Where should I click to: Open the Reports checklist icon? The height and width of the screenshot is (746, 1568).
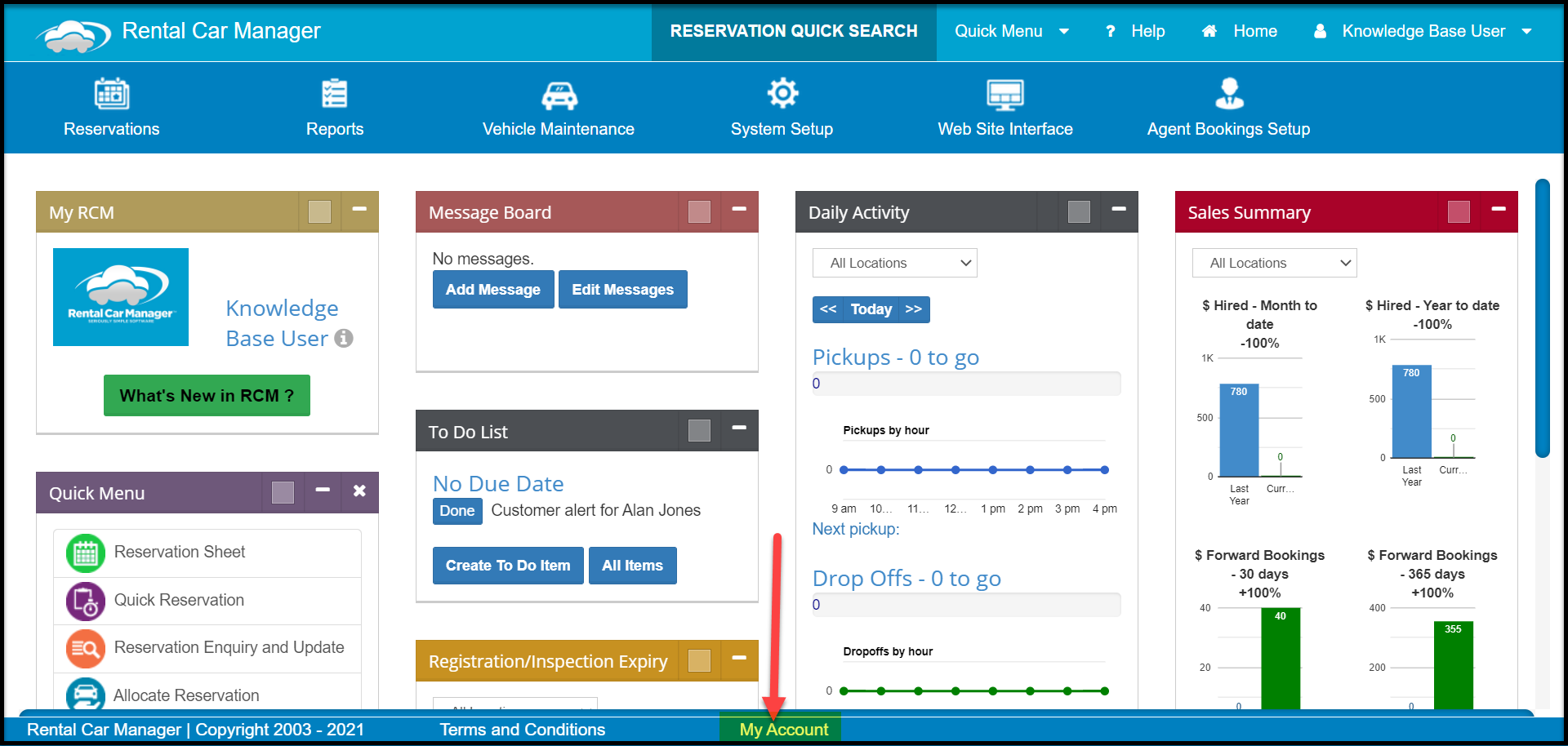[x=335, y=94]
